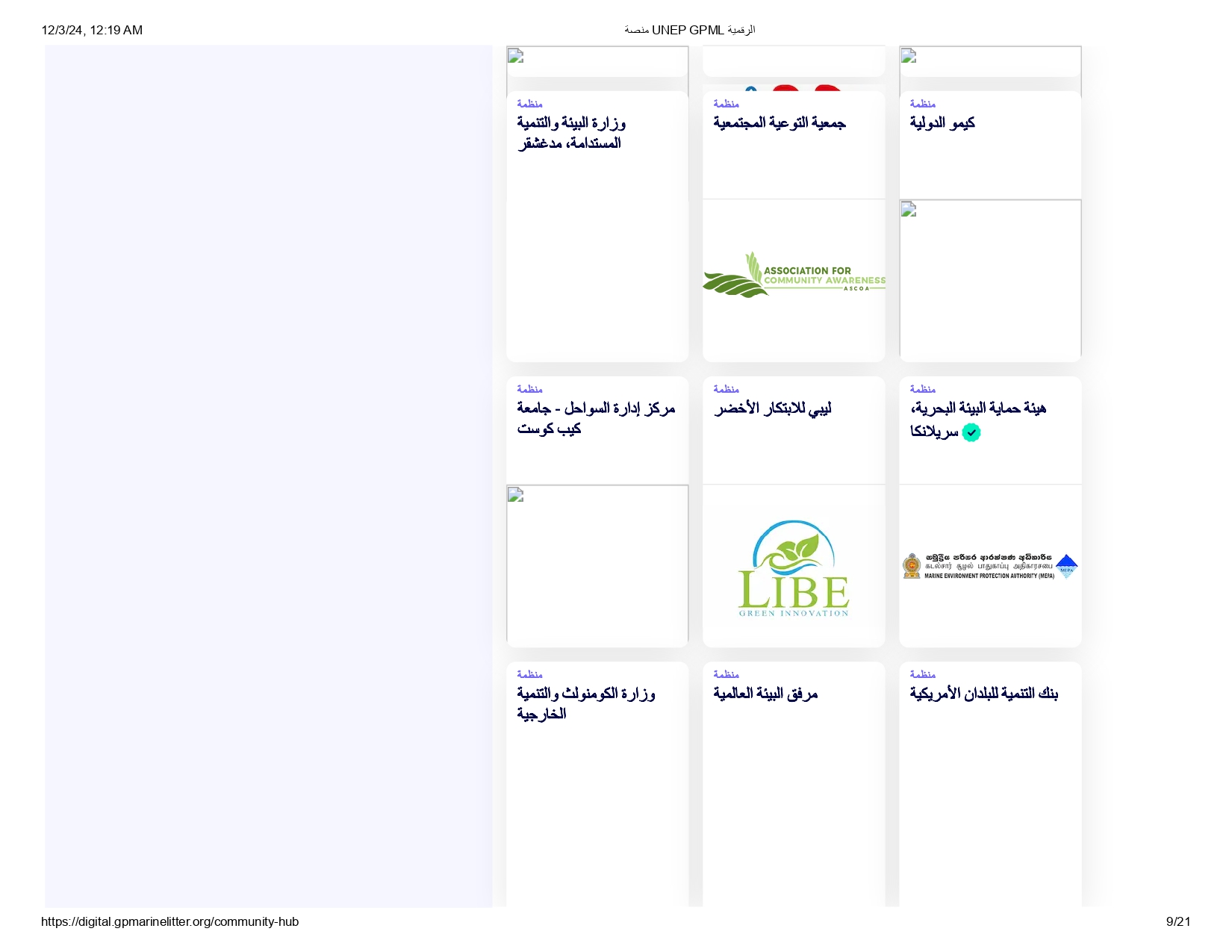Open the LIBE Green Innovation logo
The width and height of the screenshot is (1232, 952).
[794, 568]
